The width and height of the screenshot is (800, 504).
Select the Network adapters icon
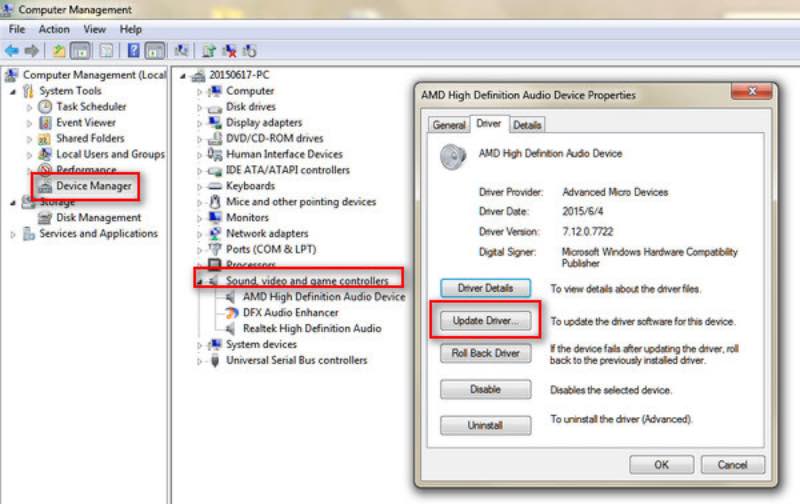click(x=215, y=234)
